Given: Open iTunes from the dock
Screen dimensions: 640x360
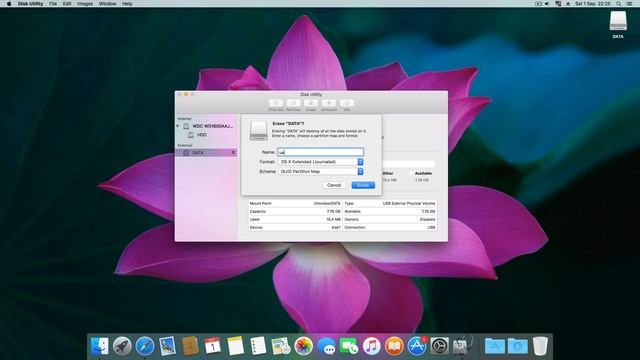Looking at the screenshot, I should (x=371, y=346).
